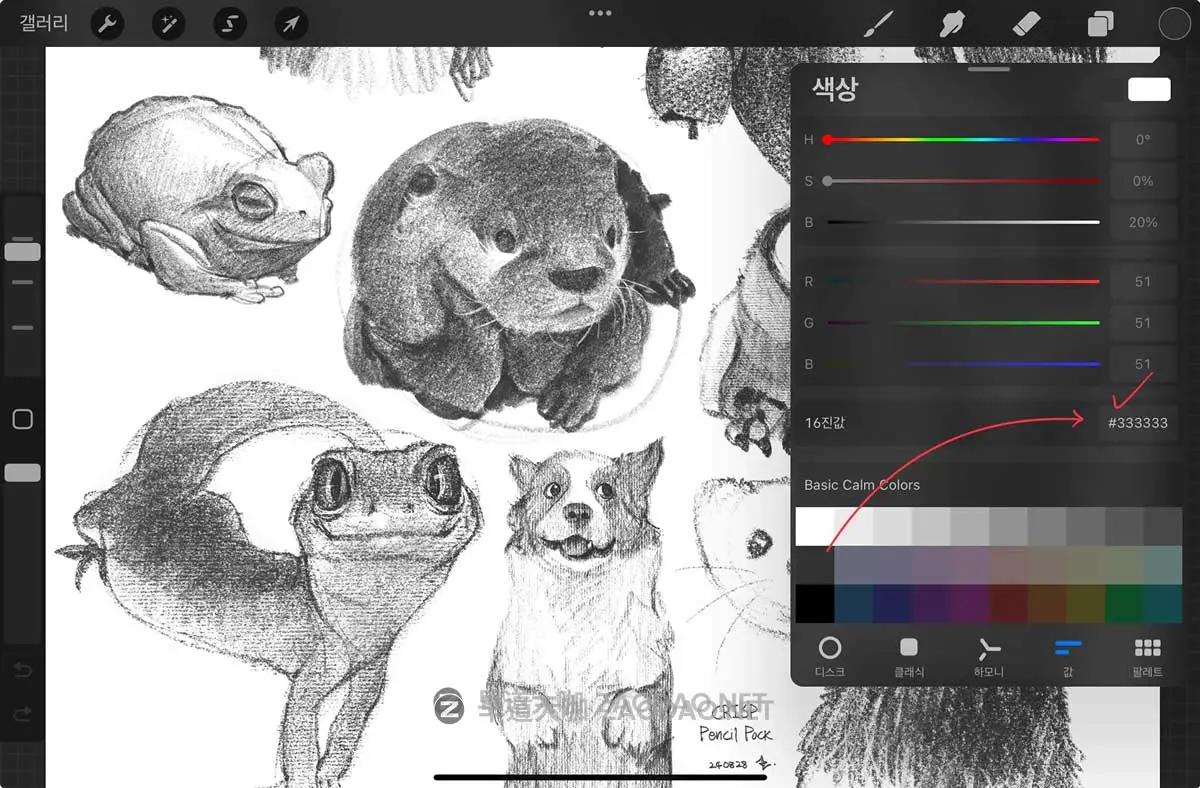Click the hex value field showing #333333
This screenshot has width=1200, height=788.
coord(1139,423)
